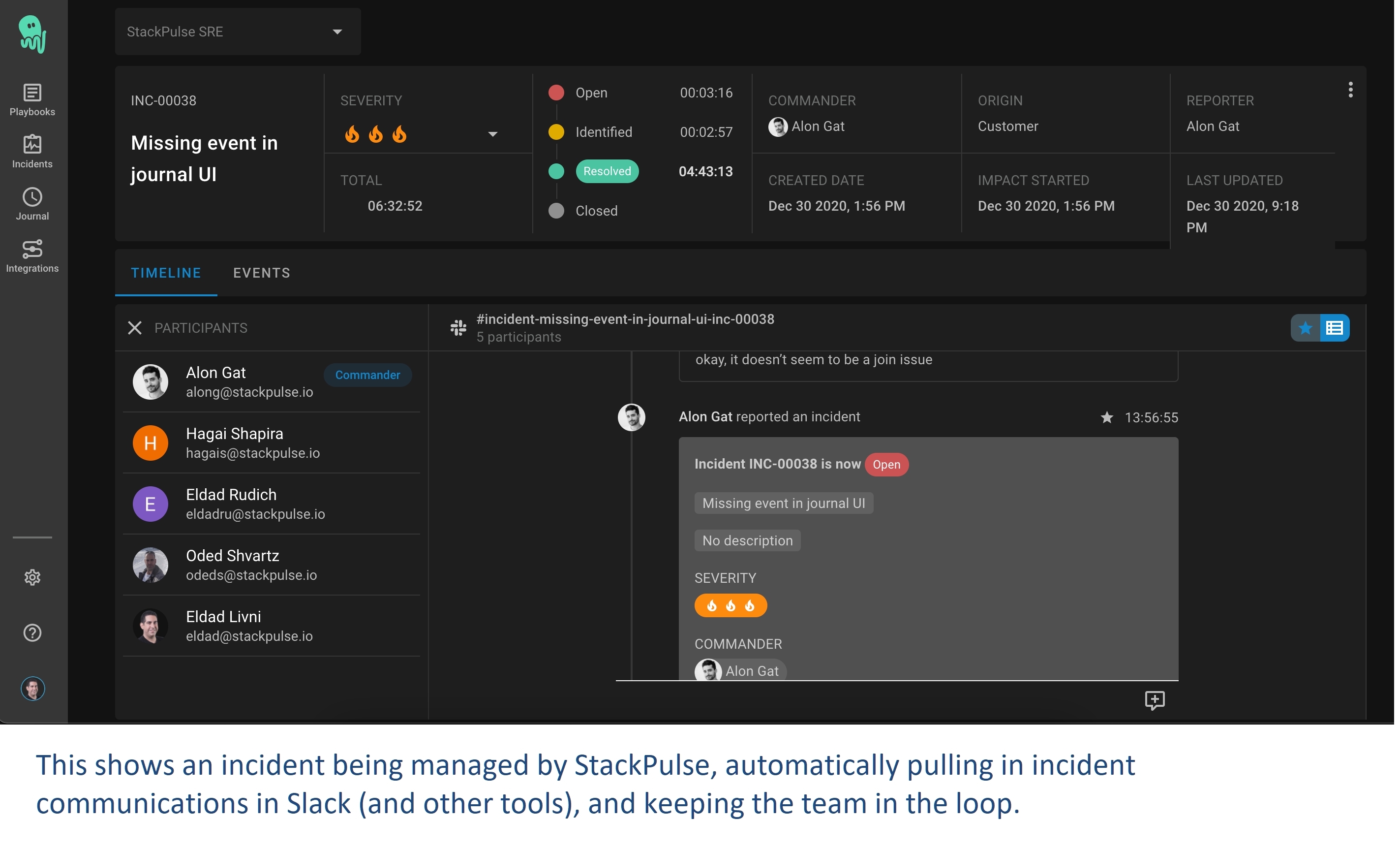Open Playbooks from the sidebar
Viewport: 1400px width, 852px height.
click(x=32, y=100)
